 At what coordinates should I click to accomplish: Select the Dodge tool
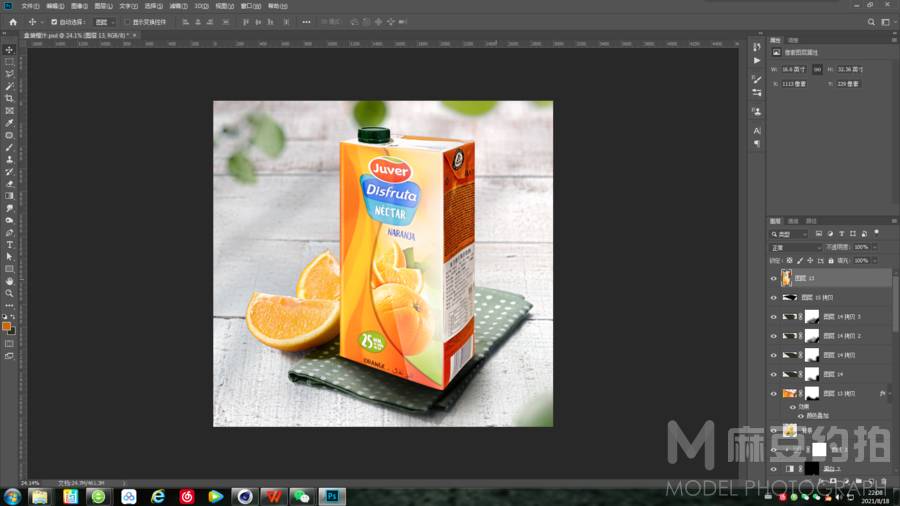pyautogui.click(x=9, y=220)
